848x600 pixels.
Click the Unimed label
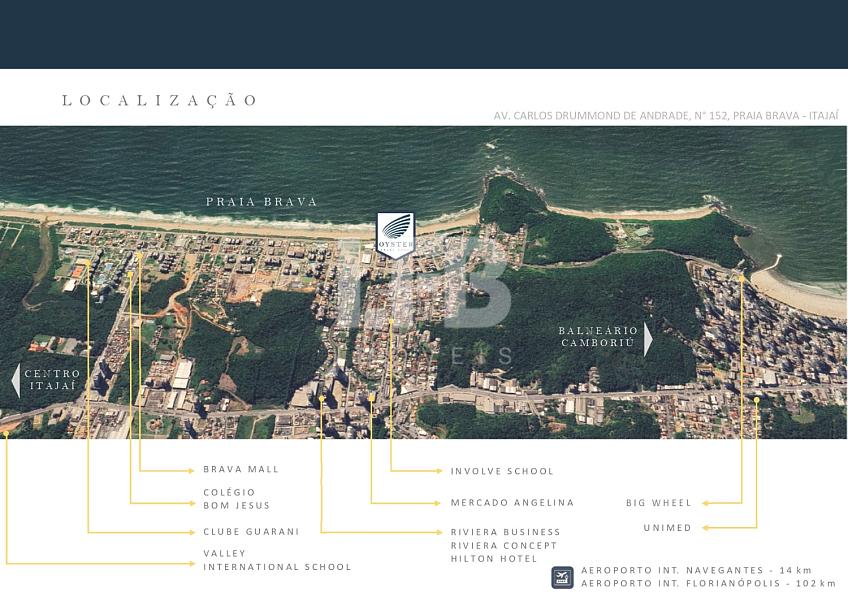click(x=666, y=528)
